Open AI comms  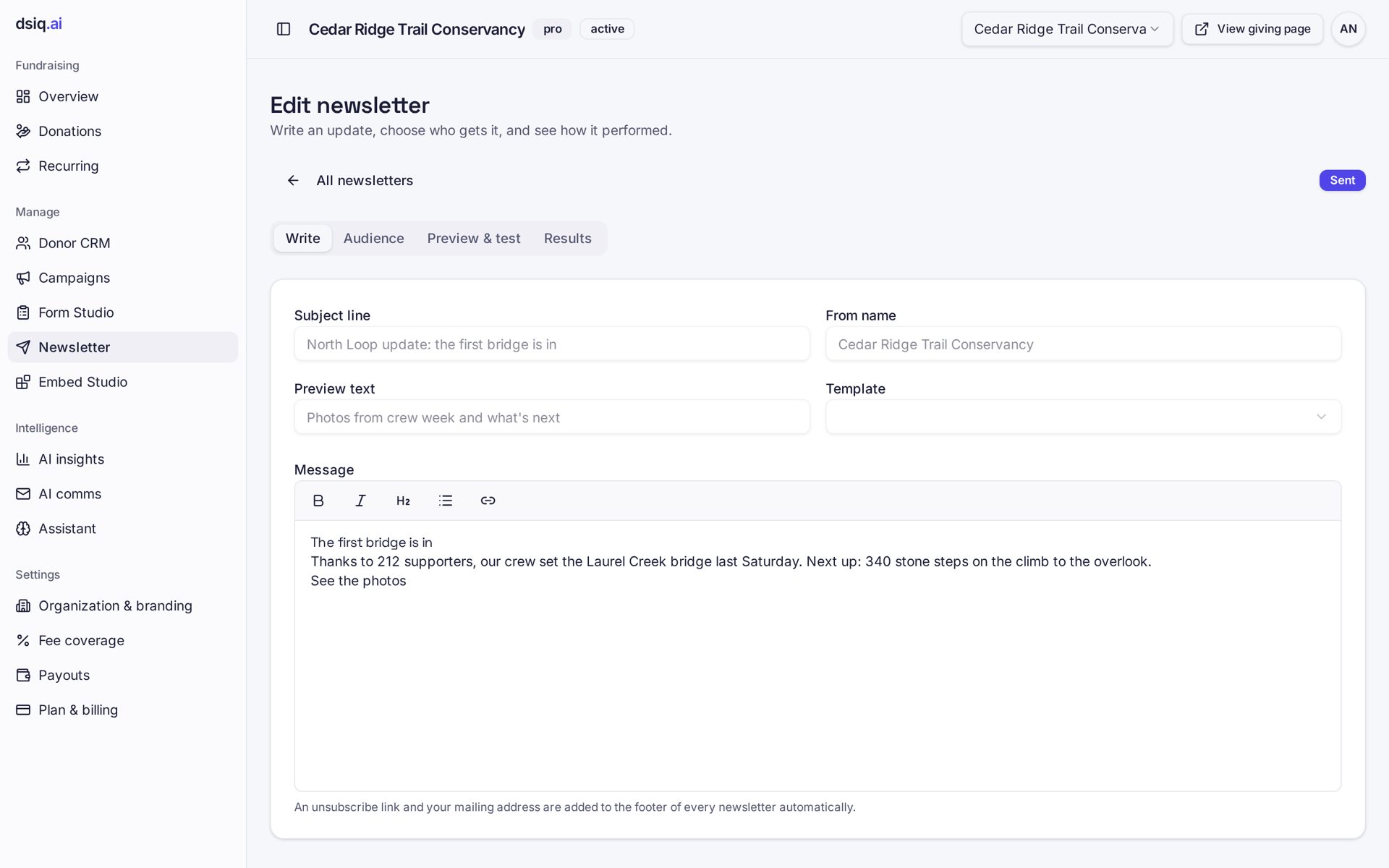[123, 494]
